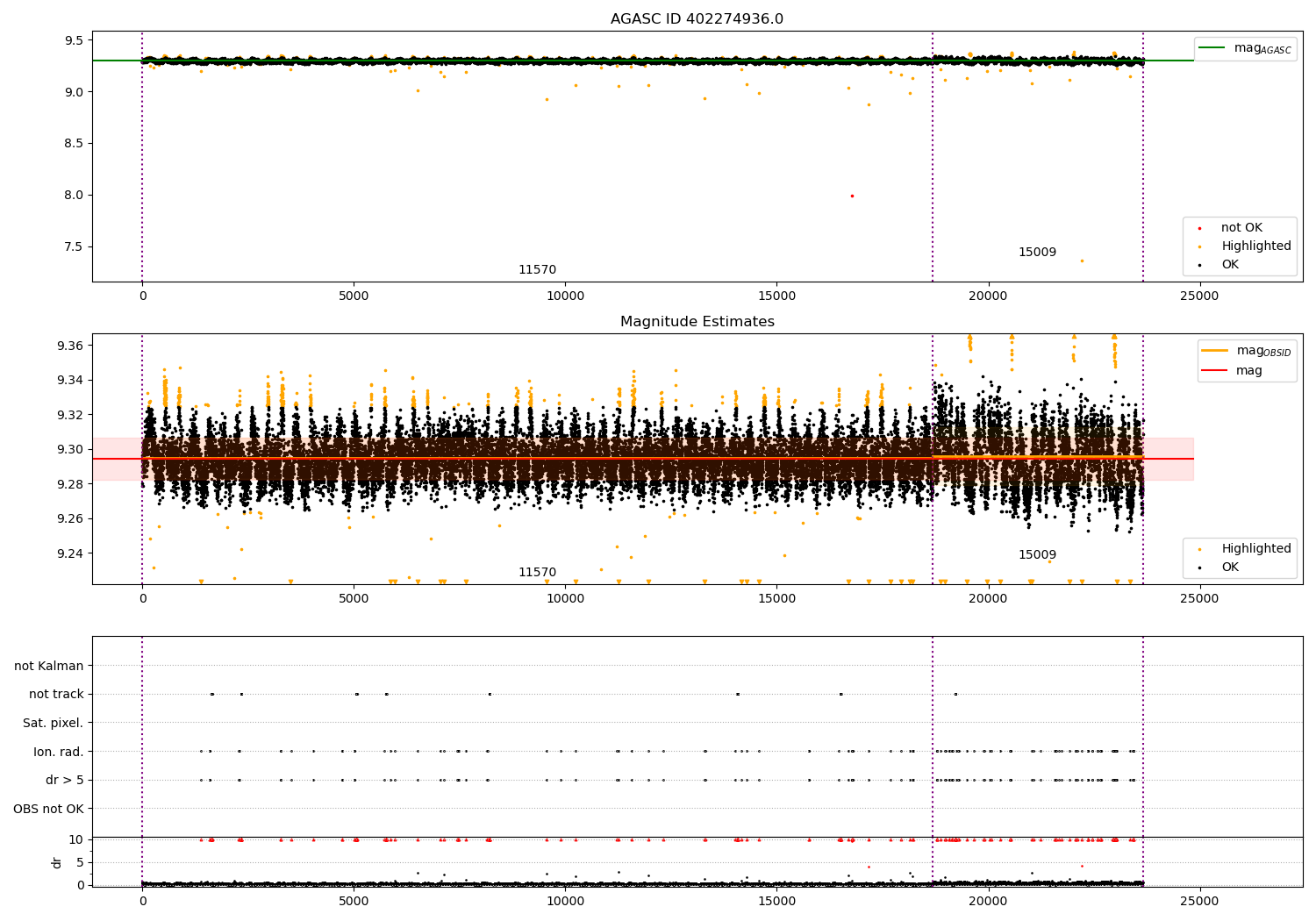
Task: Select the "Magnitude Estimates" plot title
Action: (x=697, y=322)
